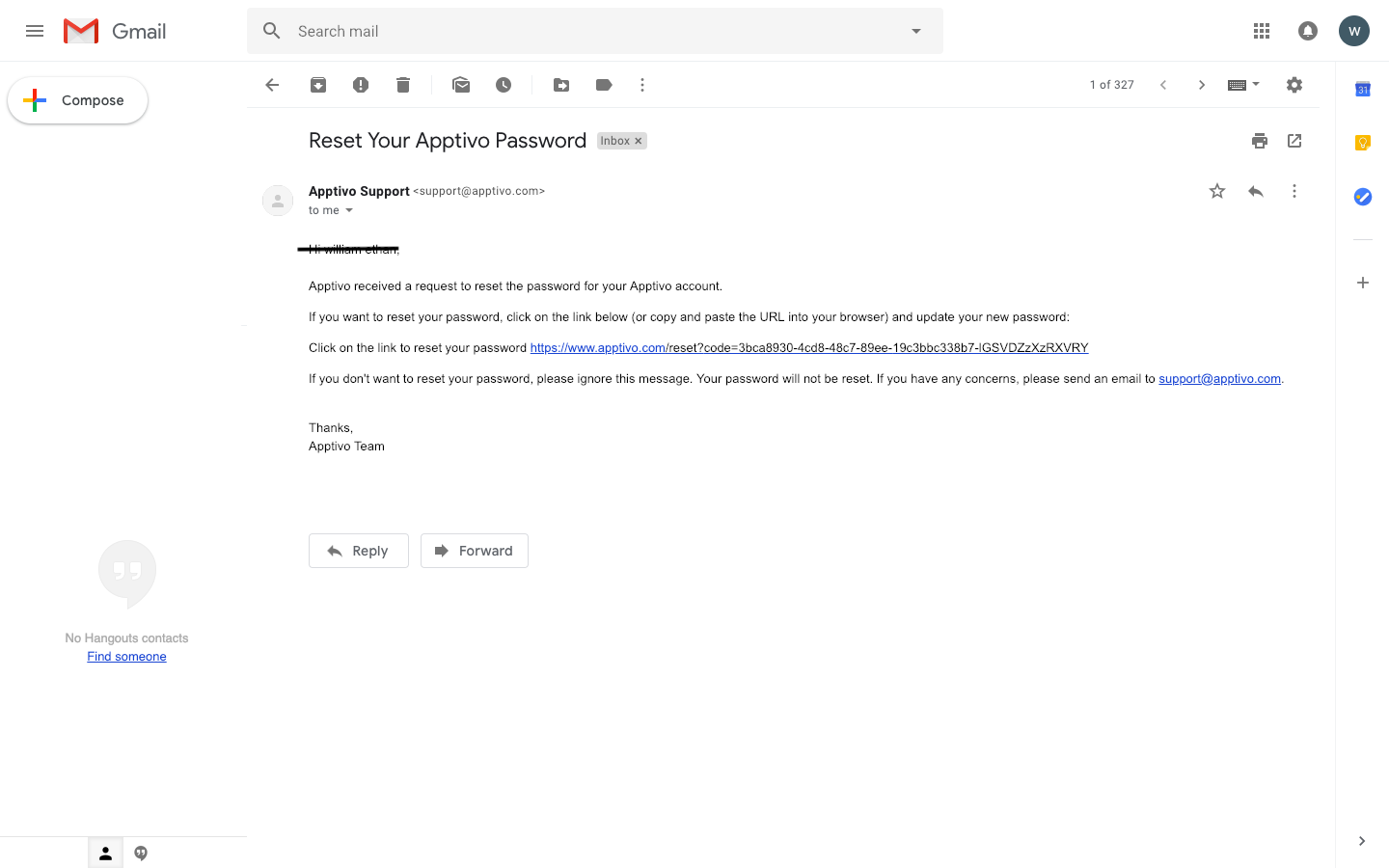Image resolution: width=1389 pixels, height=868 pixels.
Task: Open the Labels tag icon
Action: (604, 85)
